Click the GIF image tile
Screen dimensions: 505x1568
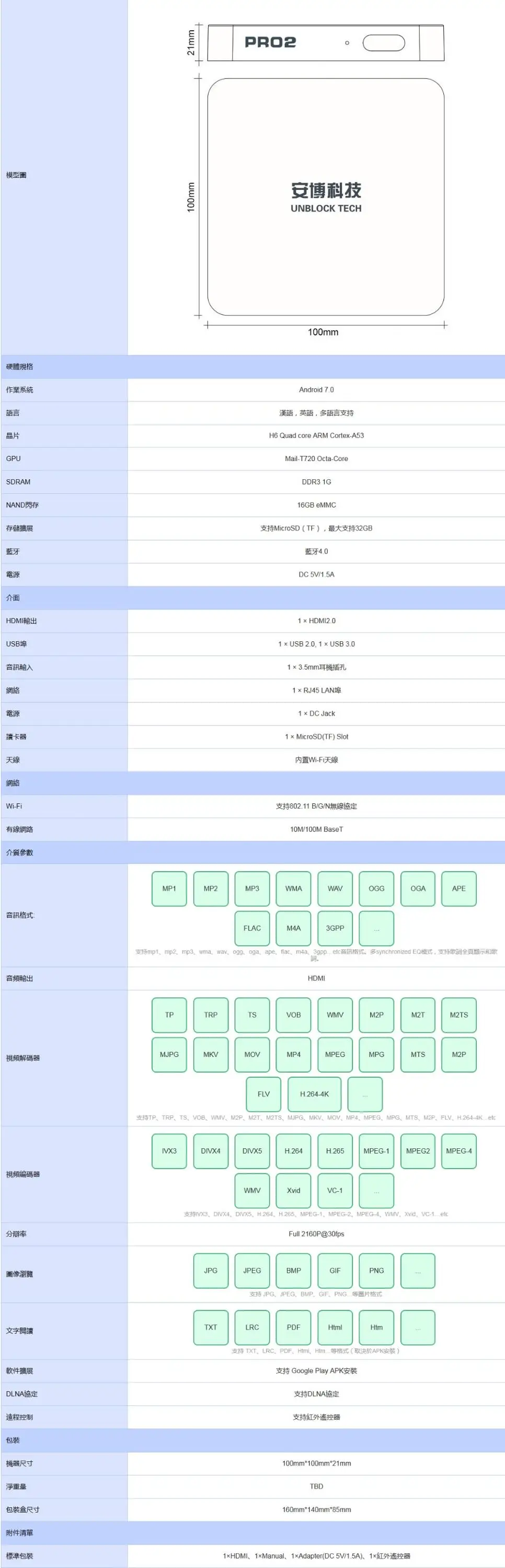coord(335,1271)
